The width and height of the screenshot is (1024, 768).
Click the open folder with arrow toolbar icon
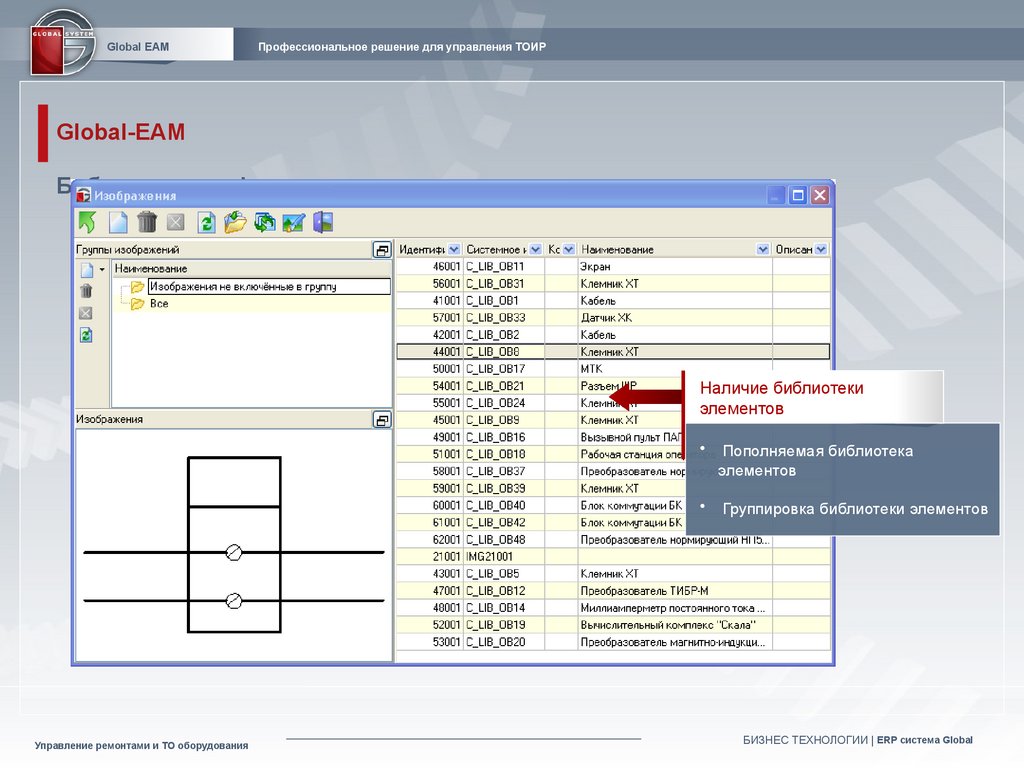pyautogui.click(x=235, y=222)
